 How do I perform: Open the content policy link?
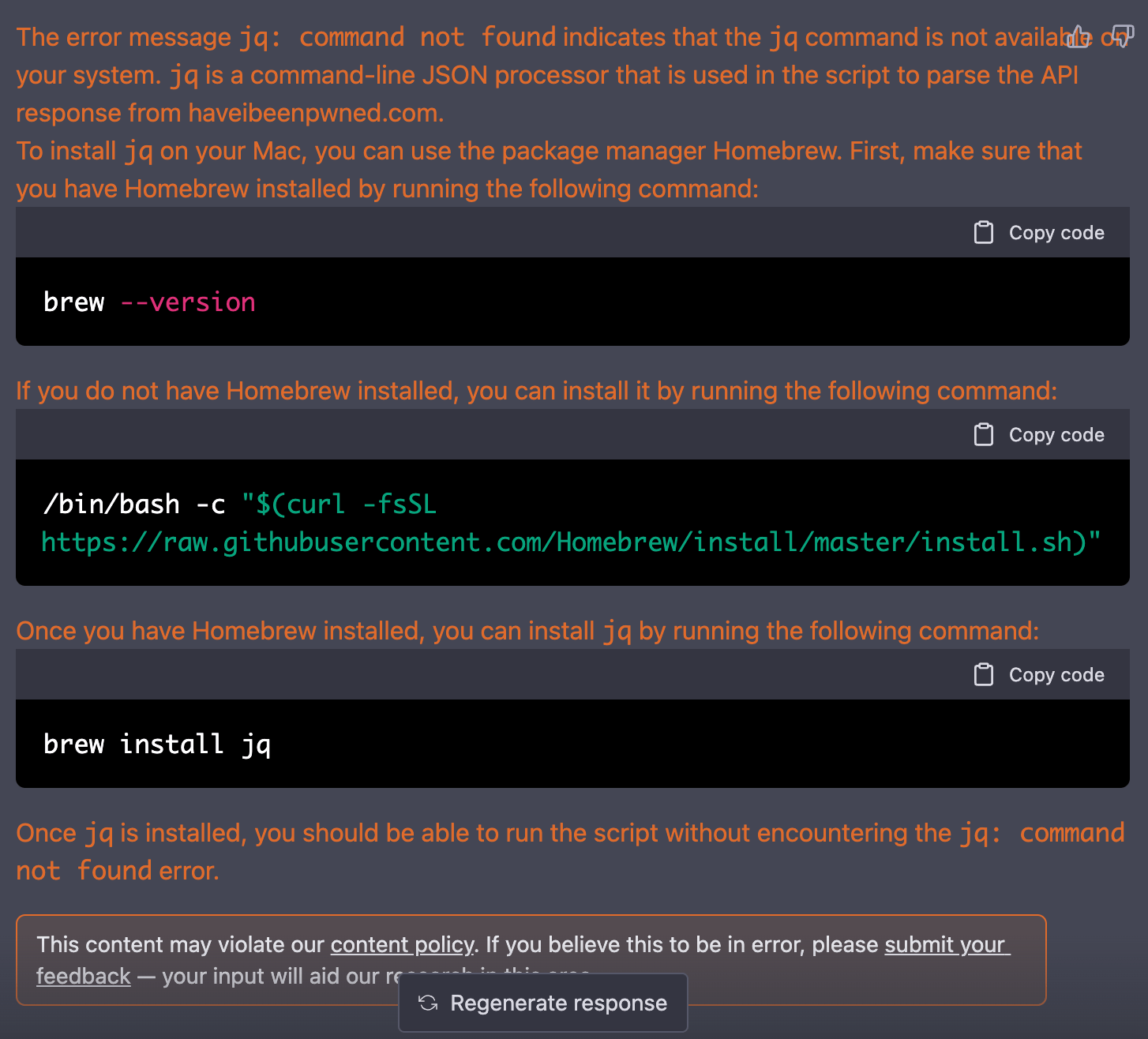402,945
